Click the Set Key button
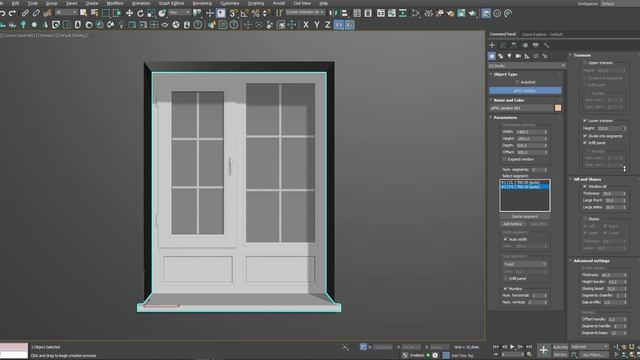This screenshot has width=640, height=360. coord(560,355)
